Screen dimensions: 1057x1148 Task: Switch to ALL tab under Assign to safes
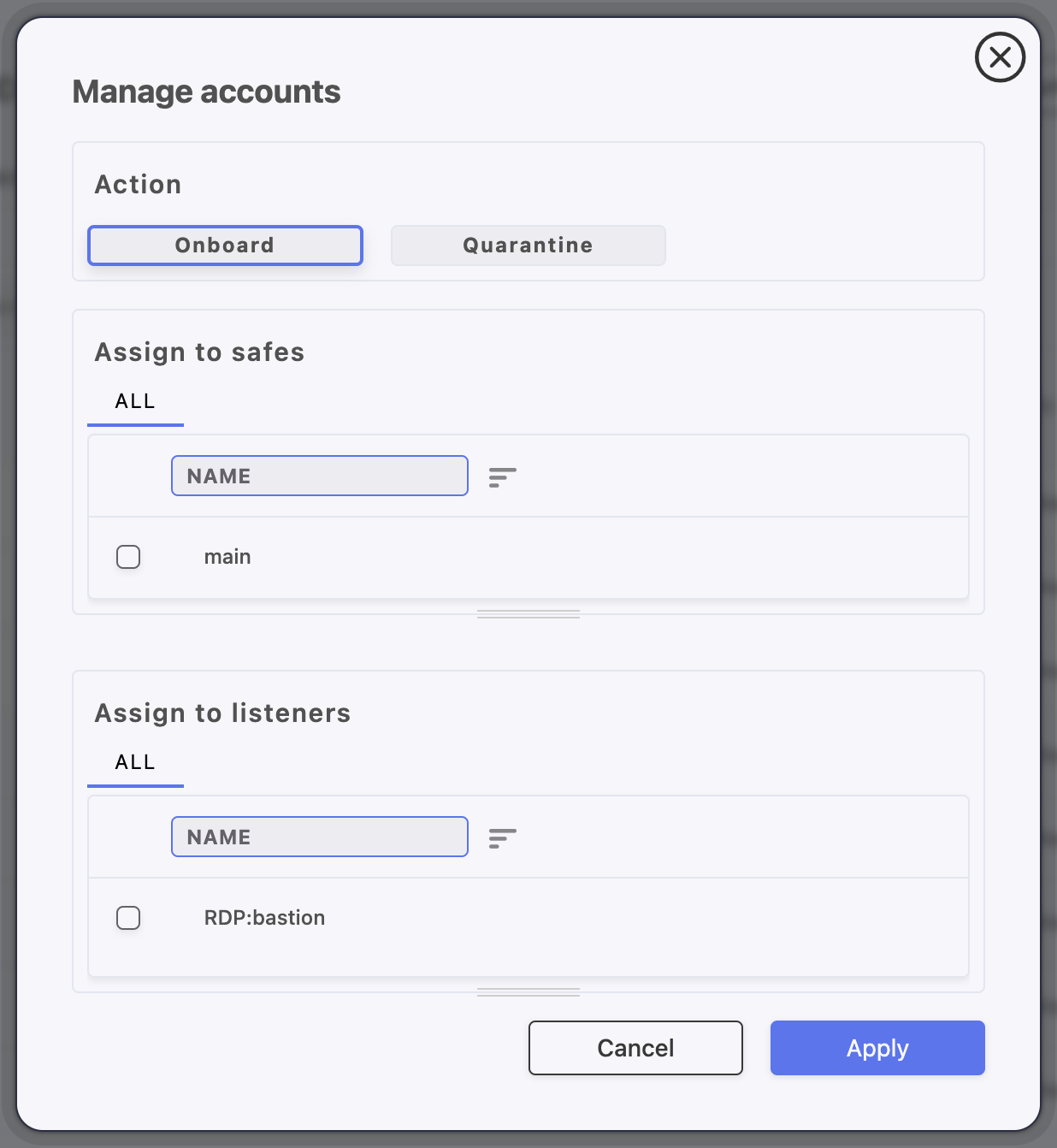click(x=135, y=402)
